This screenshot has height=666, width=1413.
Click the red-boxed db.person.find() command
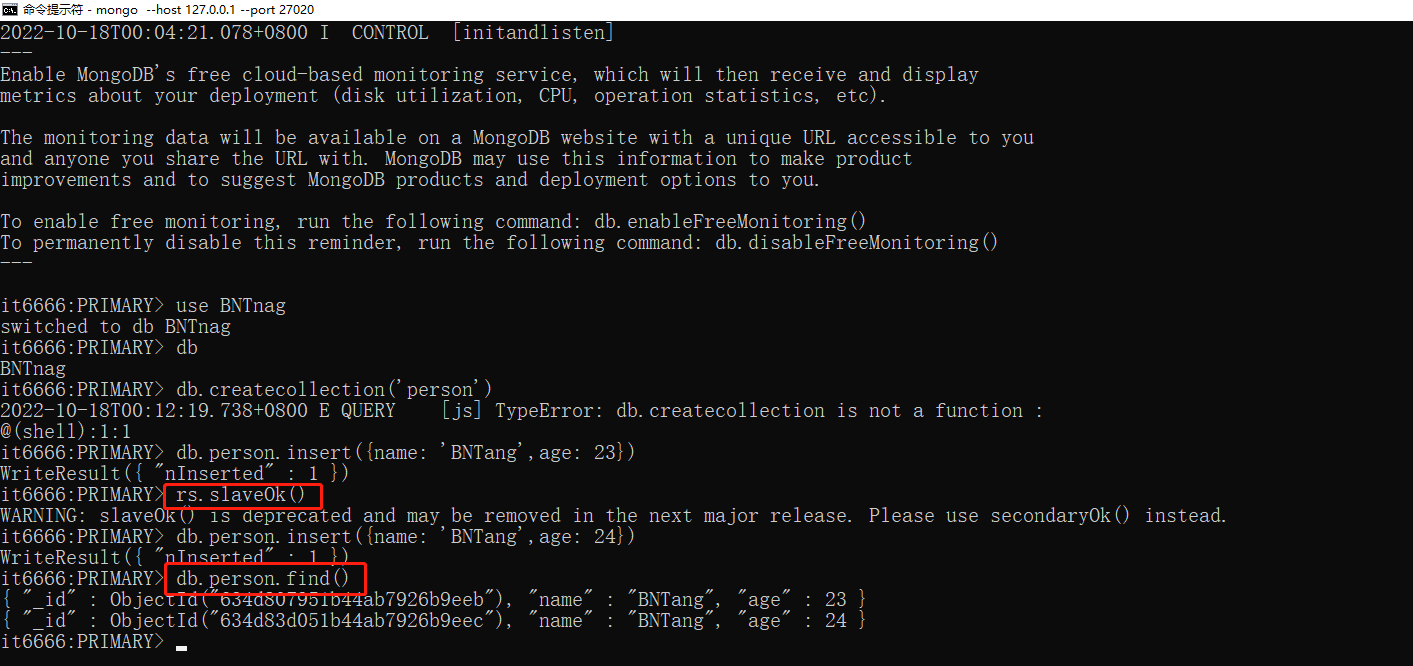[x=264, y=578]
